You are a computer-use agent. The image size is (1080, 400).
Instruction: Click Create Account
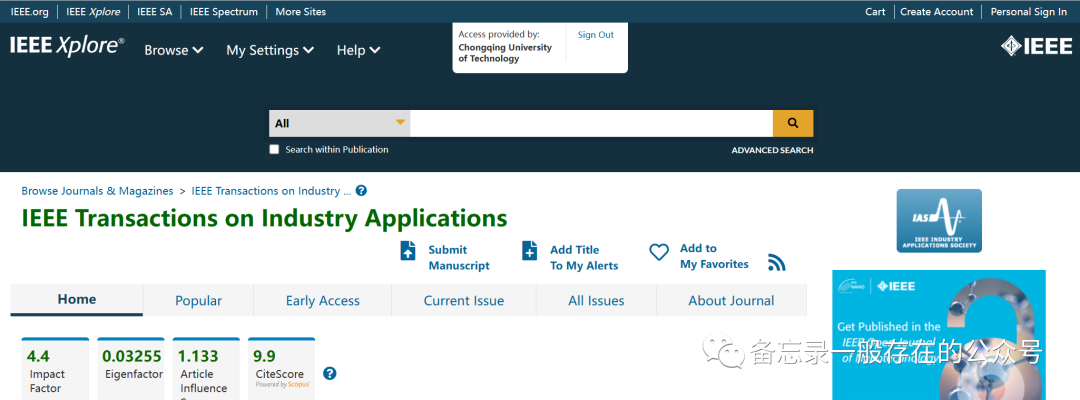tap(937, 12)
